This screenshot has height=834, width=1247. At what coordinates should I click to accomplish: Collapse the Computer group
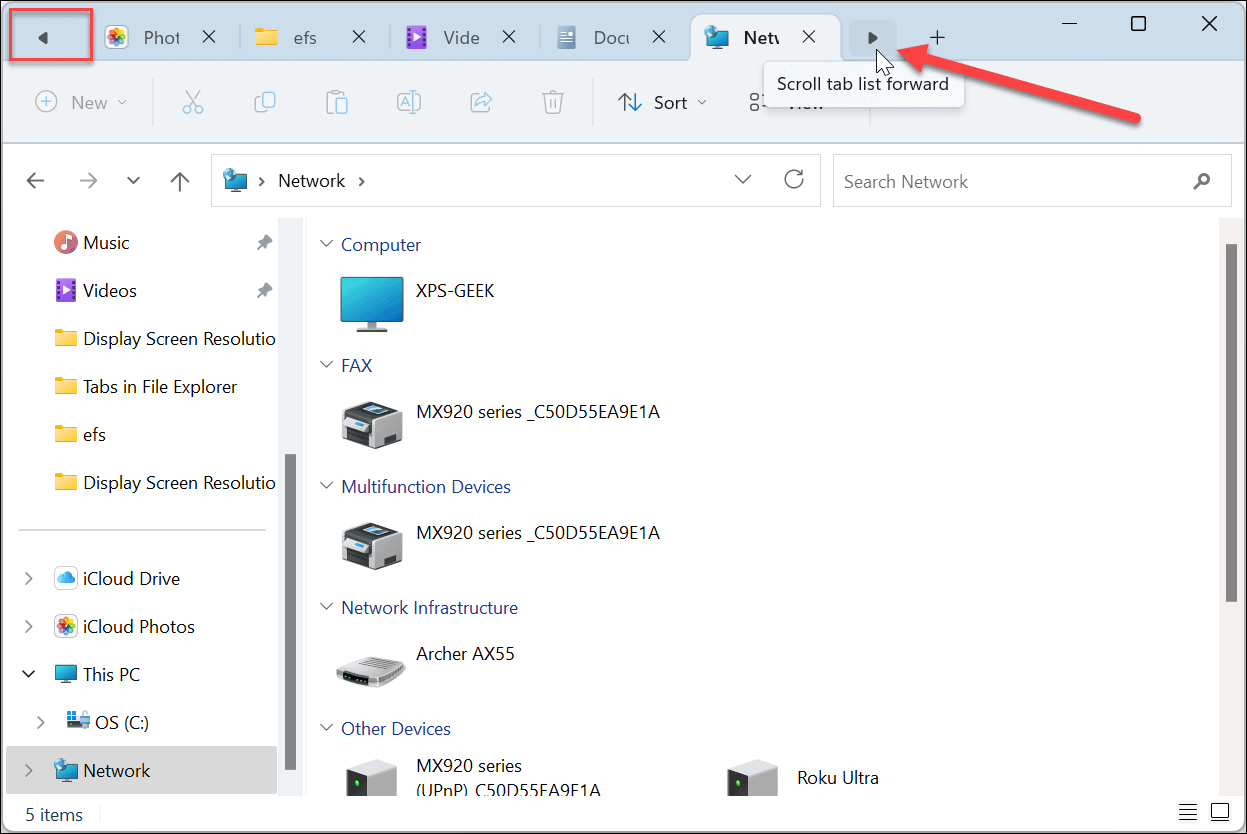tap(326, 244)
